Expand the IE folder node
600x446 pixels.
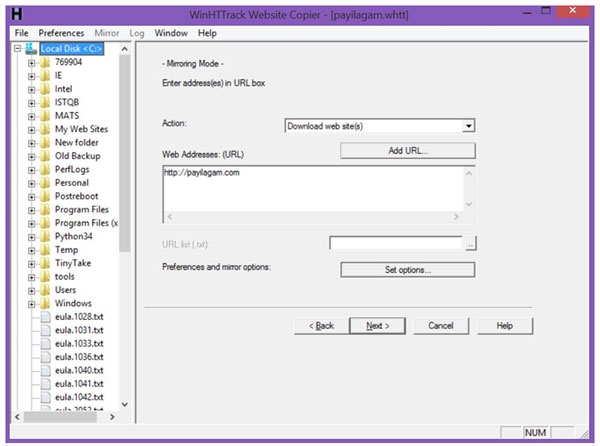coord(31,76)
